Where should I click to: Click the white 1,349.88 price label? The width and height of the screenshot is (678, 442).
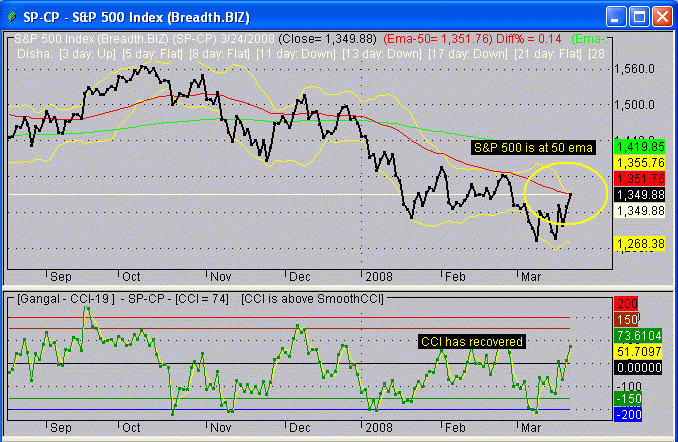click(640, 211)
